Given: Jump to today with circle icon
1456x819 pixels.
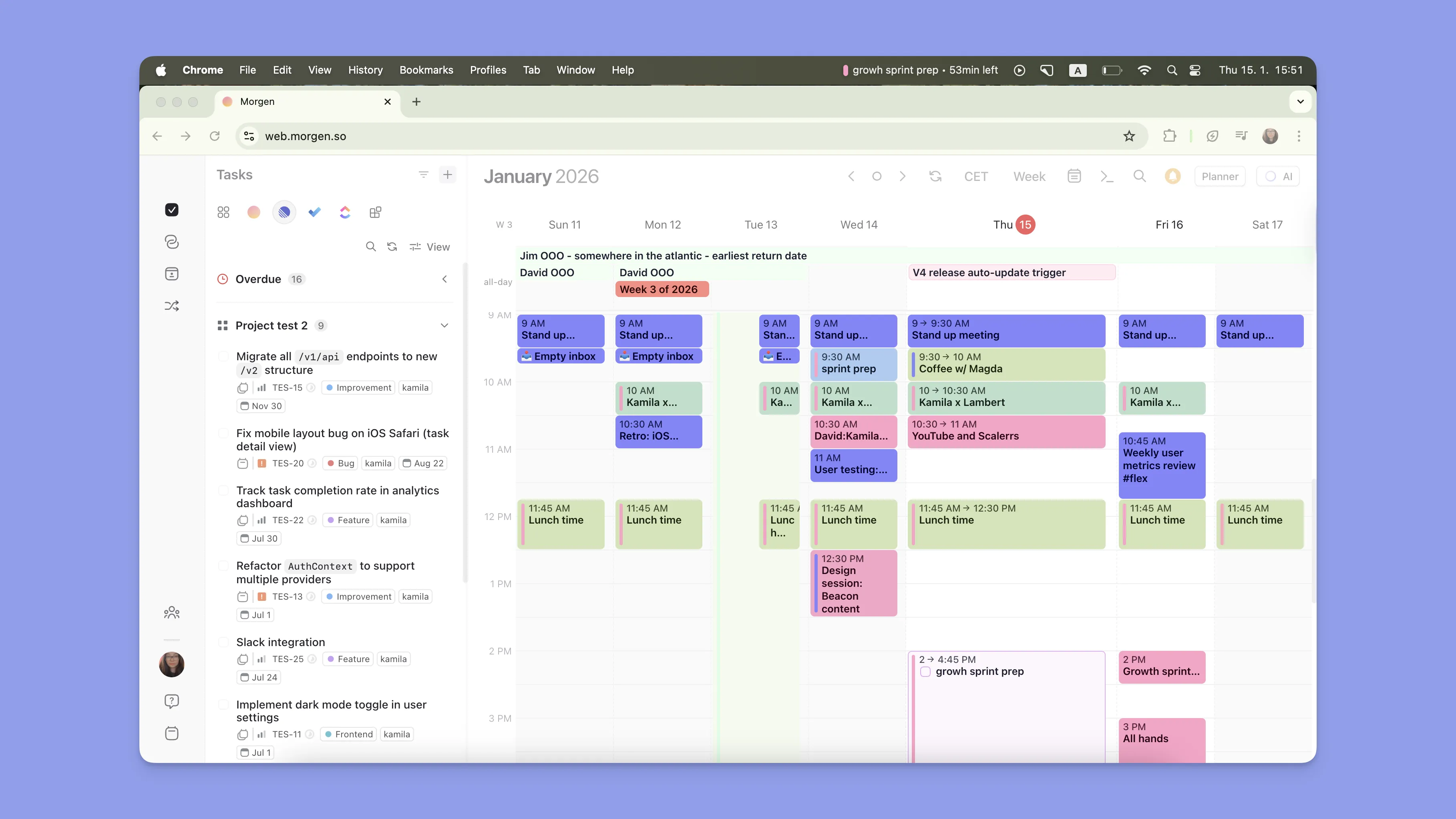Looking at the screenshot, I should 877,176.
